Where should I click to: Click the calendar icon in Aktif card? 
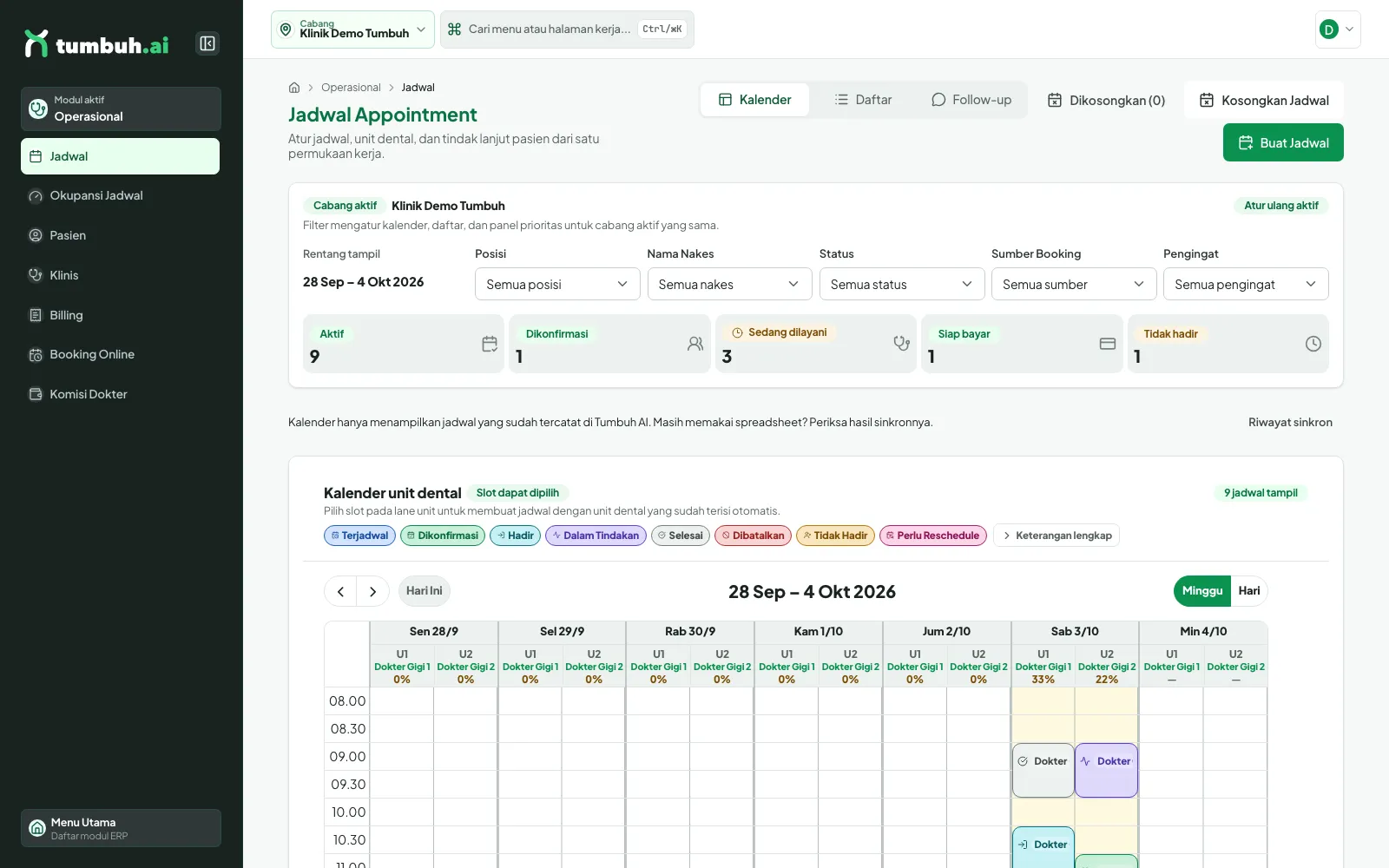[x=490, y=344]
